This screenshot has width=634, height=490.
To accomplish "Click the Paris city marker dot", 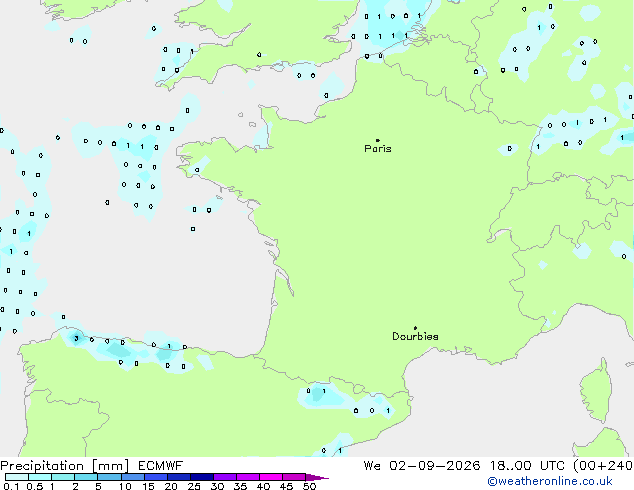I will pyautogui.click(x=378, y=140).
